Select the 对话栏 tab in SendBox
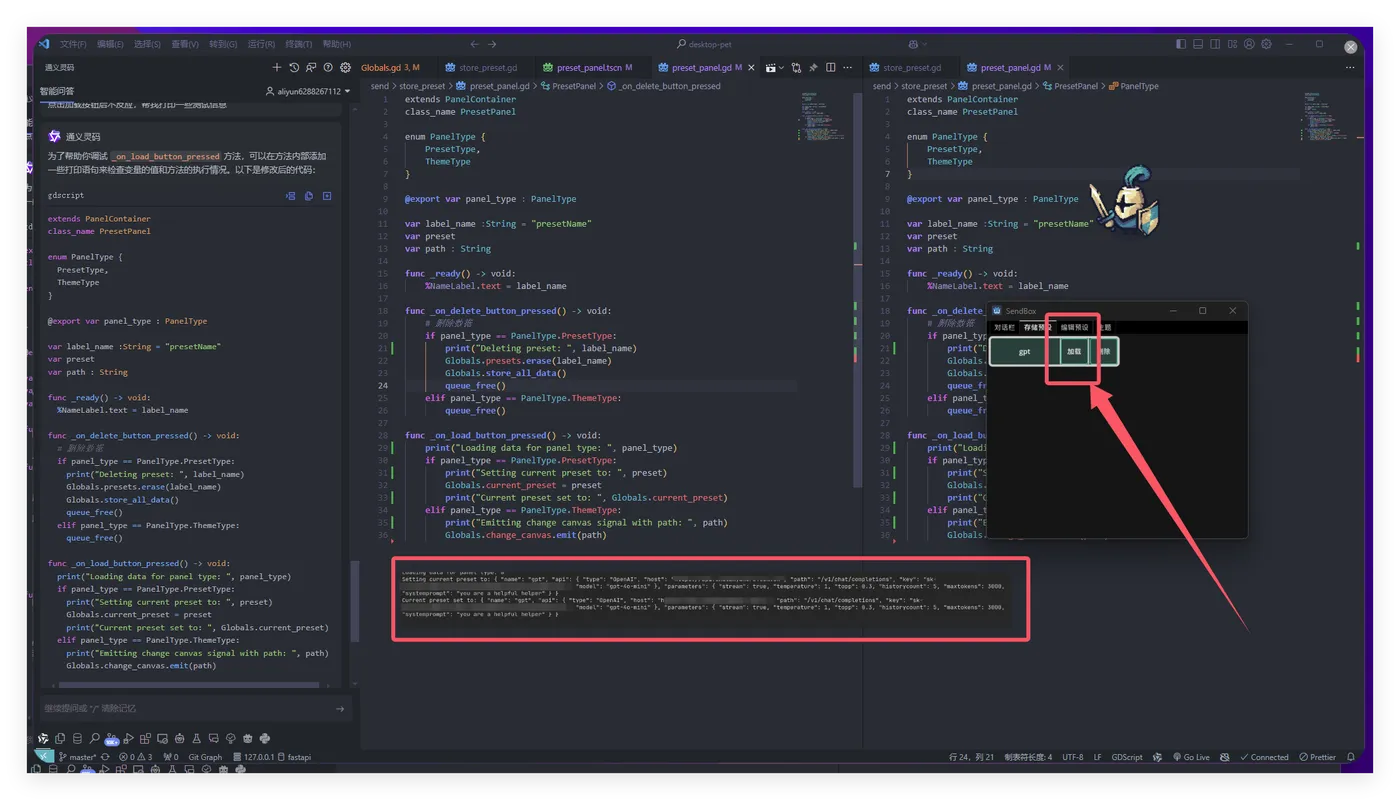 [x=1003, y=328]
